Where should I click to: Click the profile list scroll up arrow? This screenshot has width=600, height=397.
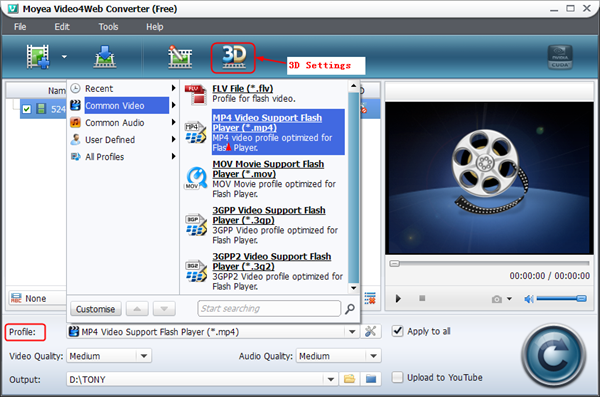(354, 86)
